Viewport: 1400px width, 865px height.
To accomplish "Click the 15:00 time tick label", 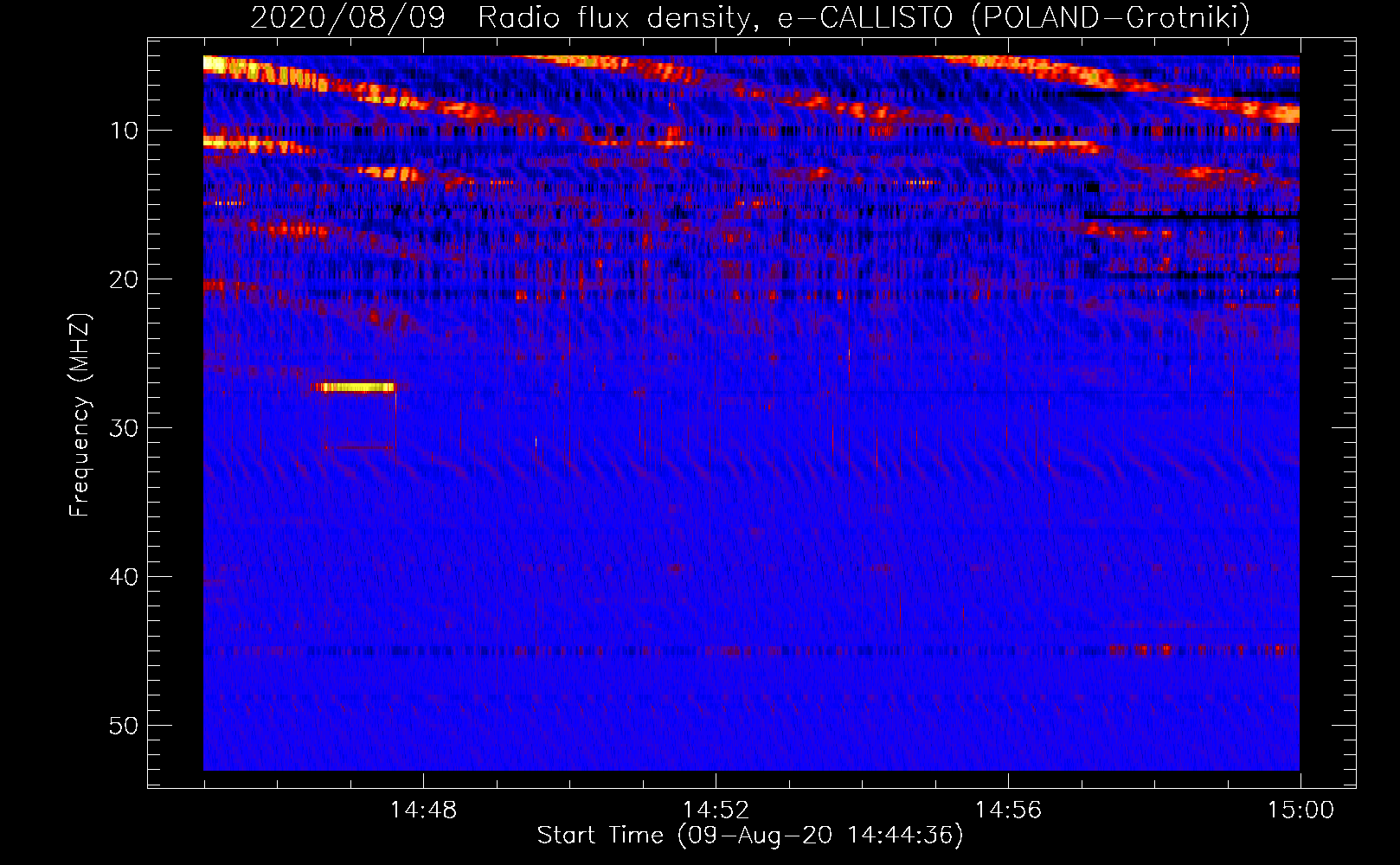I will coord(1300,811).
